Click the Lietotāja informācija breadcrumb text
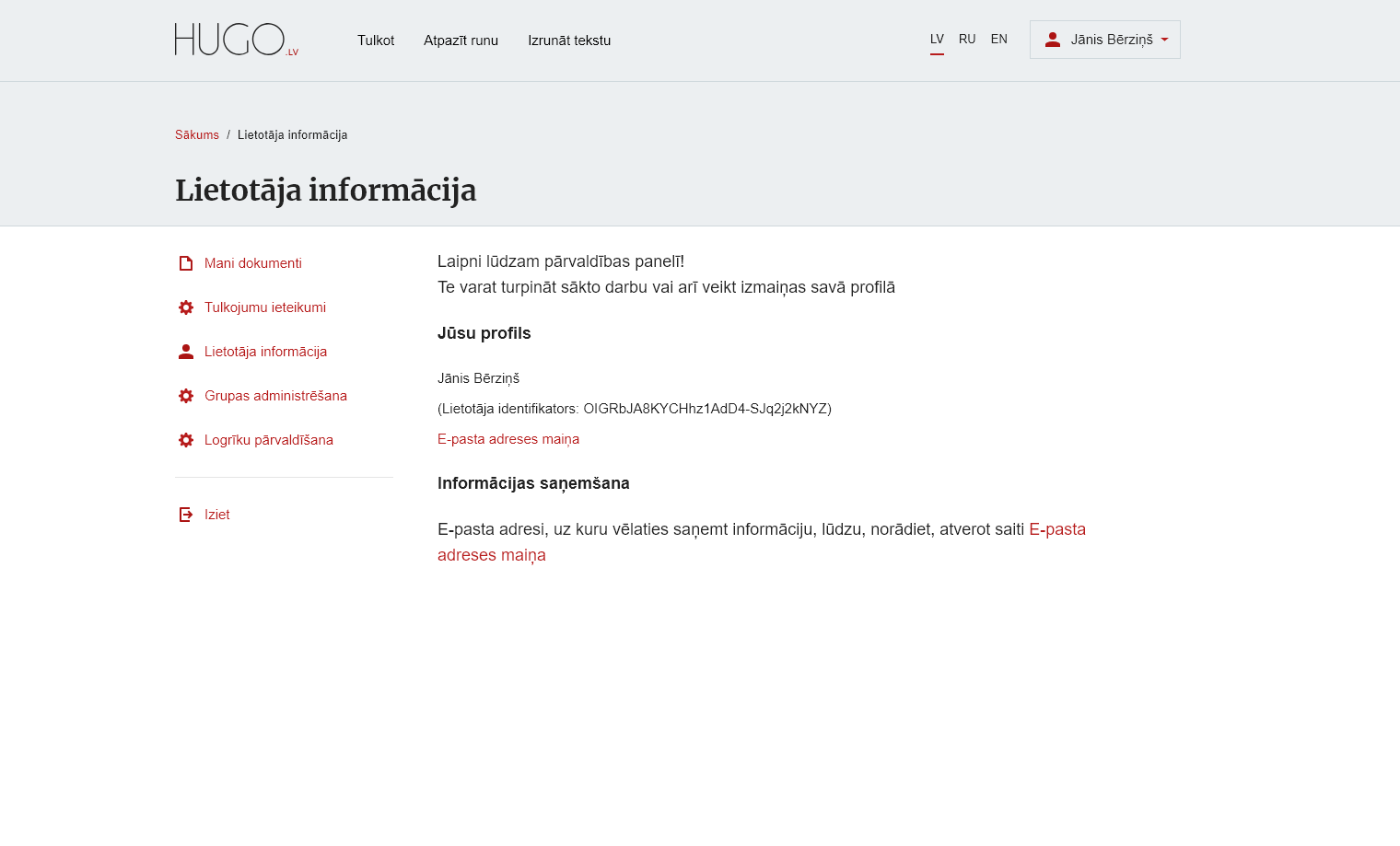The height and width of the screenshot is (846, 1400). point(293,135)
